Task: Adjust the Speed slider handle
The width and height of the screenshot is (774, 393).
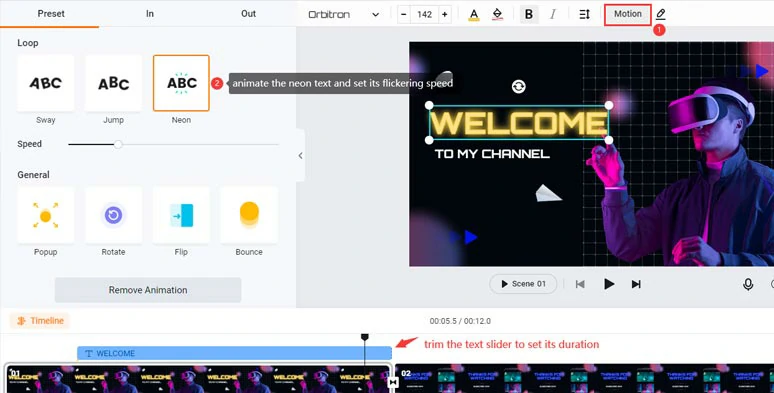Action: [118, 144]
